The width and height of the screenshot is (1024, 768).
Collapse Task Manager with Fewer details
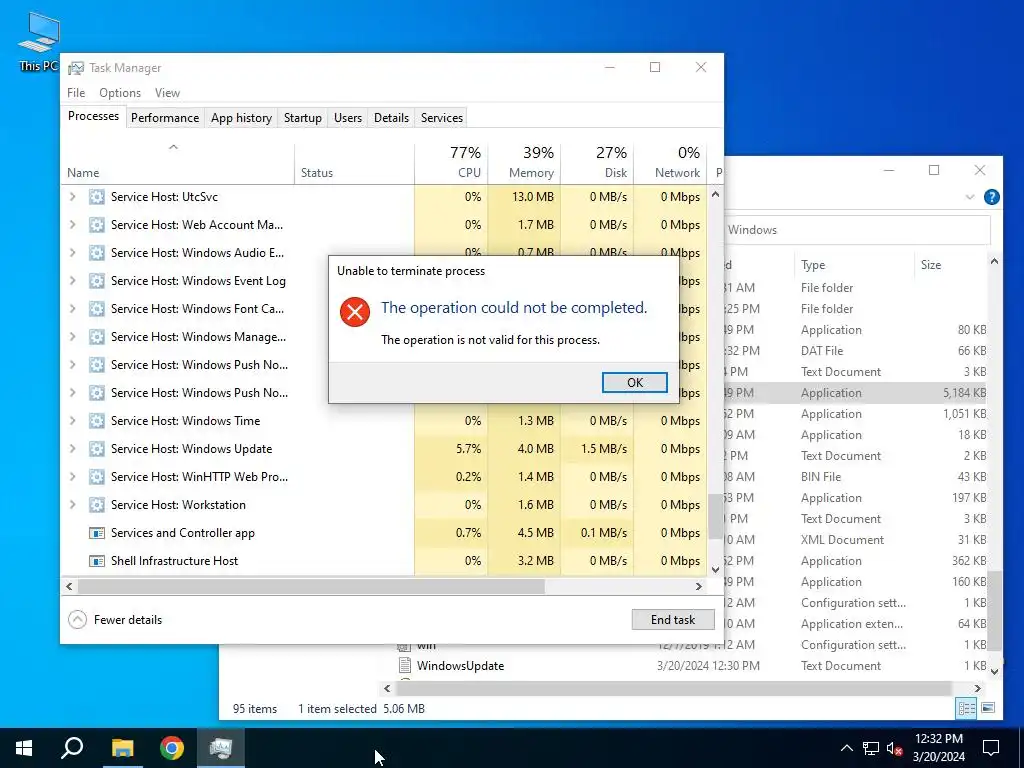click(x=115, y=620)
